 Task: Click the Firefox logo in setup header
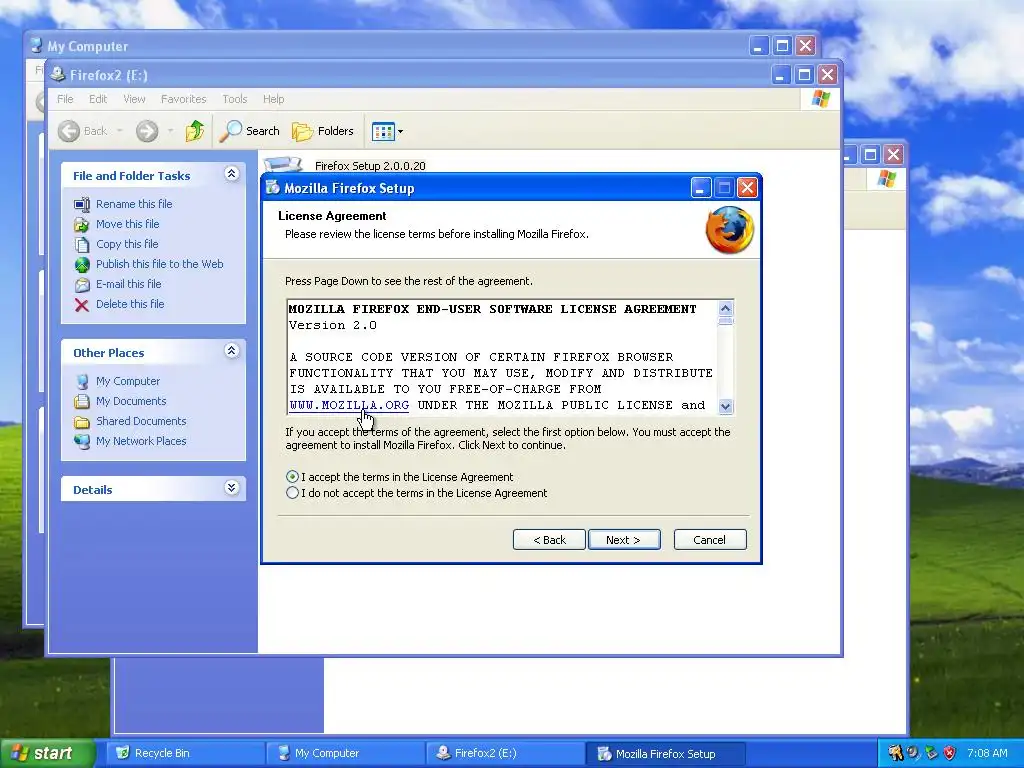[x=729, y=230]
